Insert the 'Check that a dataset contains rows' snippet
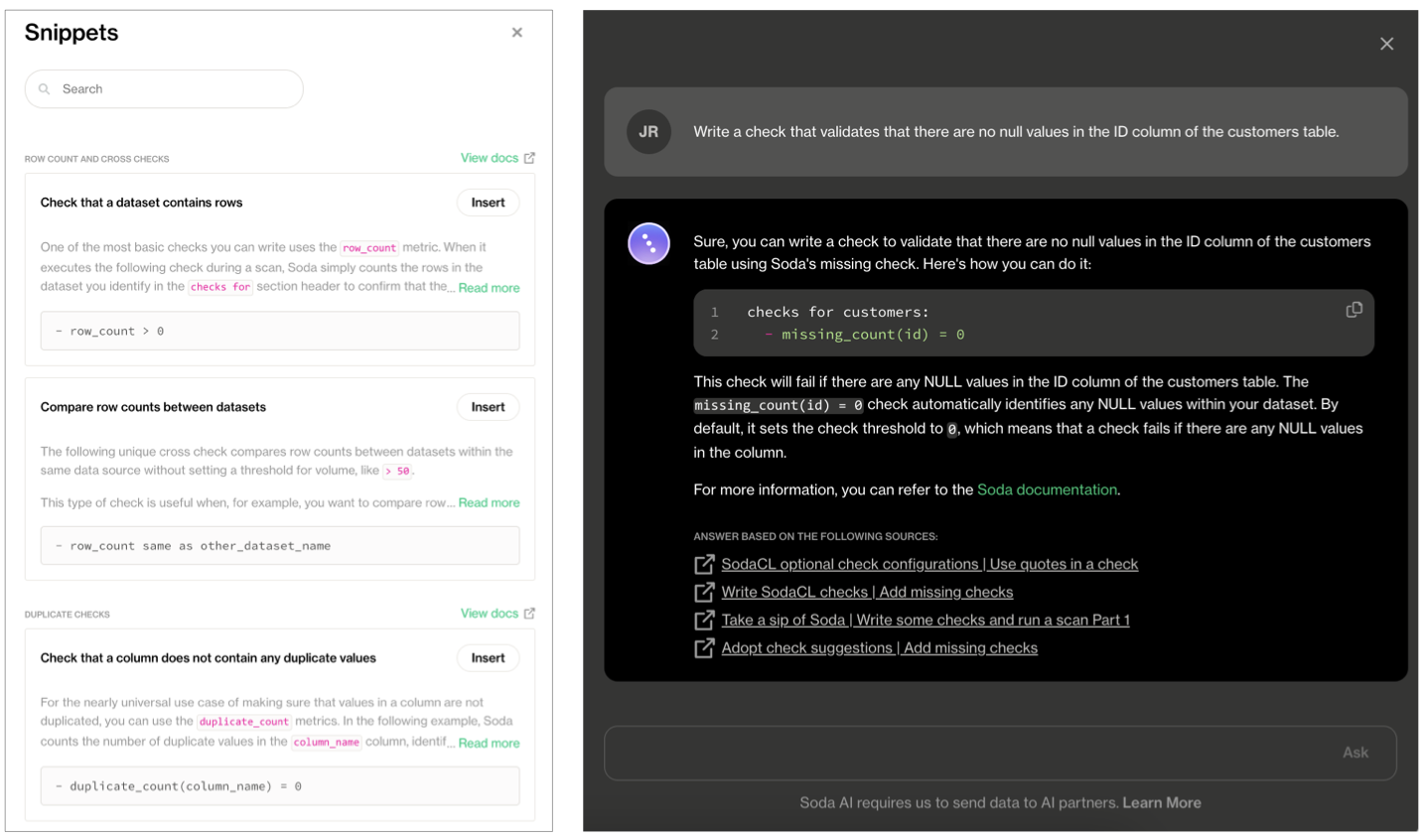The width and height of the screenshot is (1426, 840). (x=488, y=203)
